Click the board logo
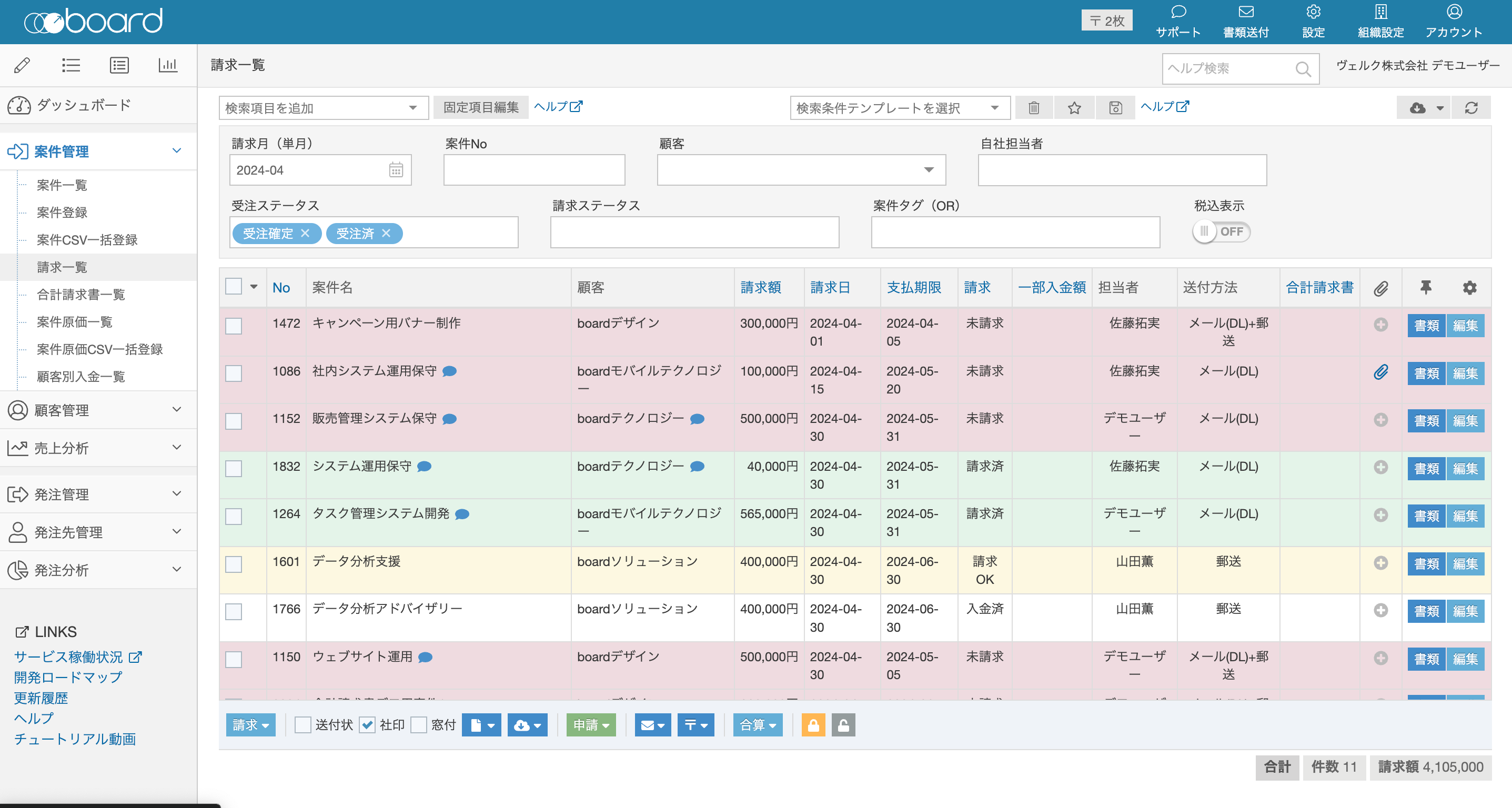This screenshot has width=1512, height=808. (x=93, y=21)
